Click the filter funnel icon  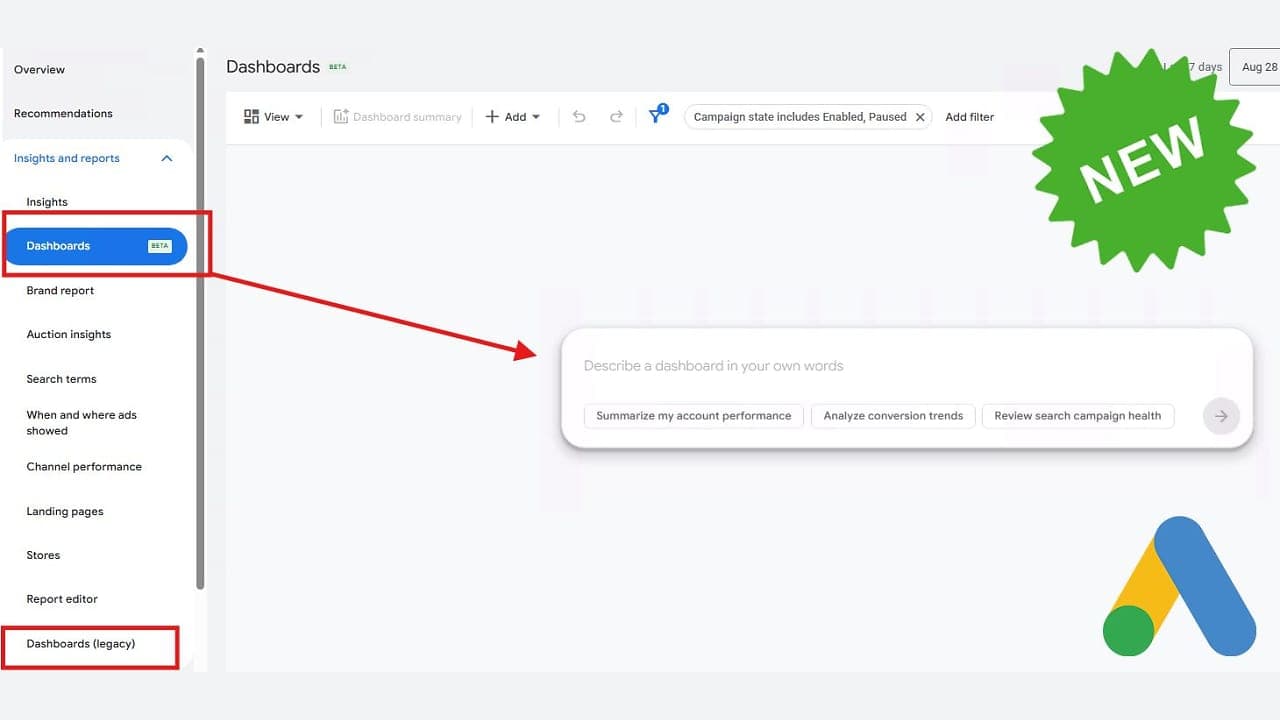coord(657,116)
